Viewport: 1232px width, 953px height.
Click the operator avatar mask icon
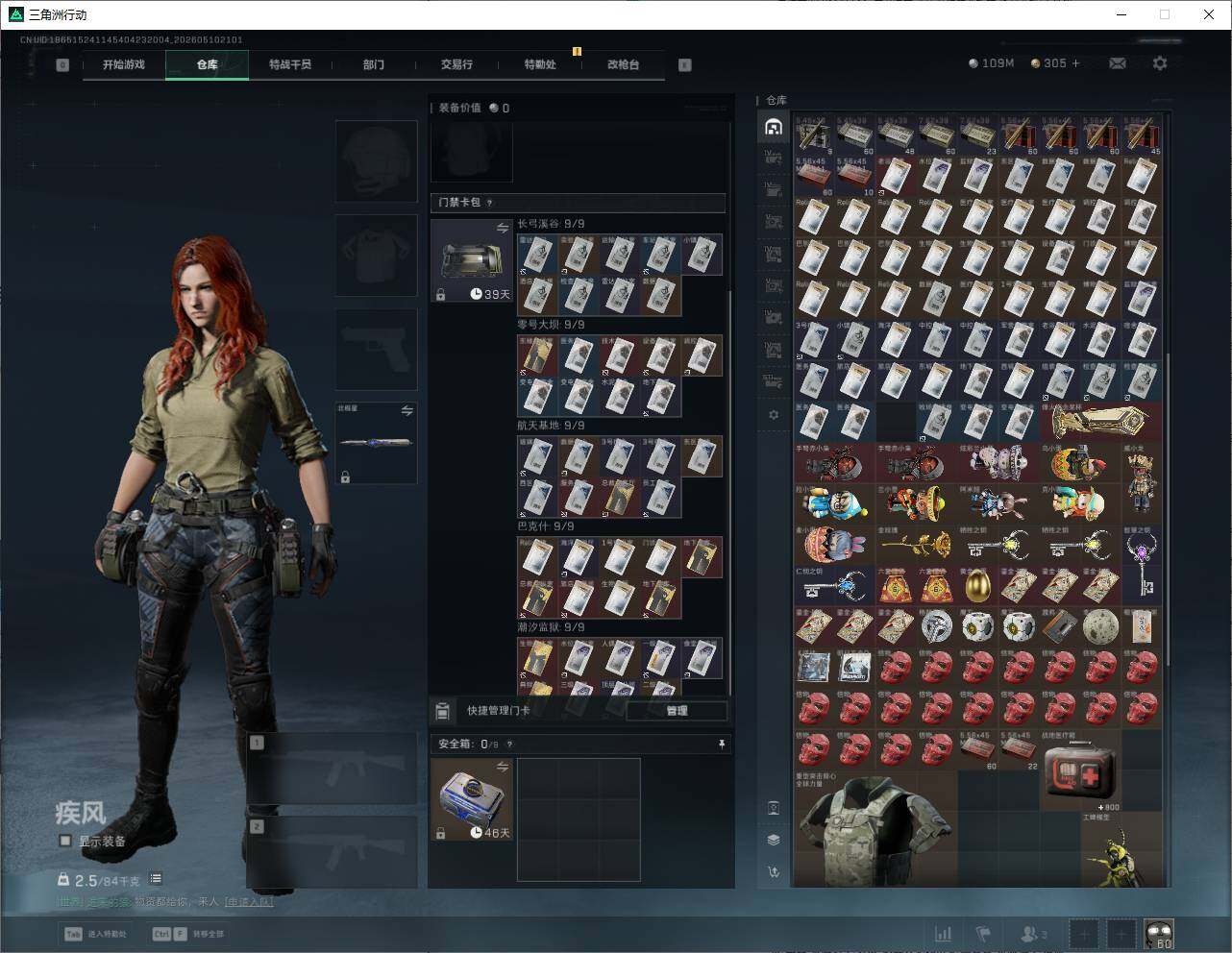(1159, 934)
